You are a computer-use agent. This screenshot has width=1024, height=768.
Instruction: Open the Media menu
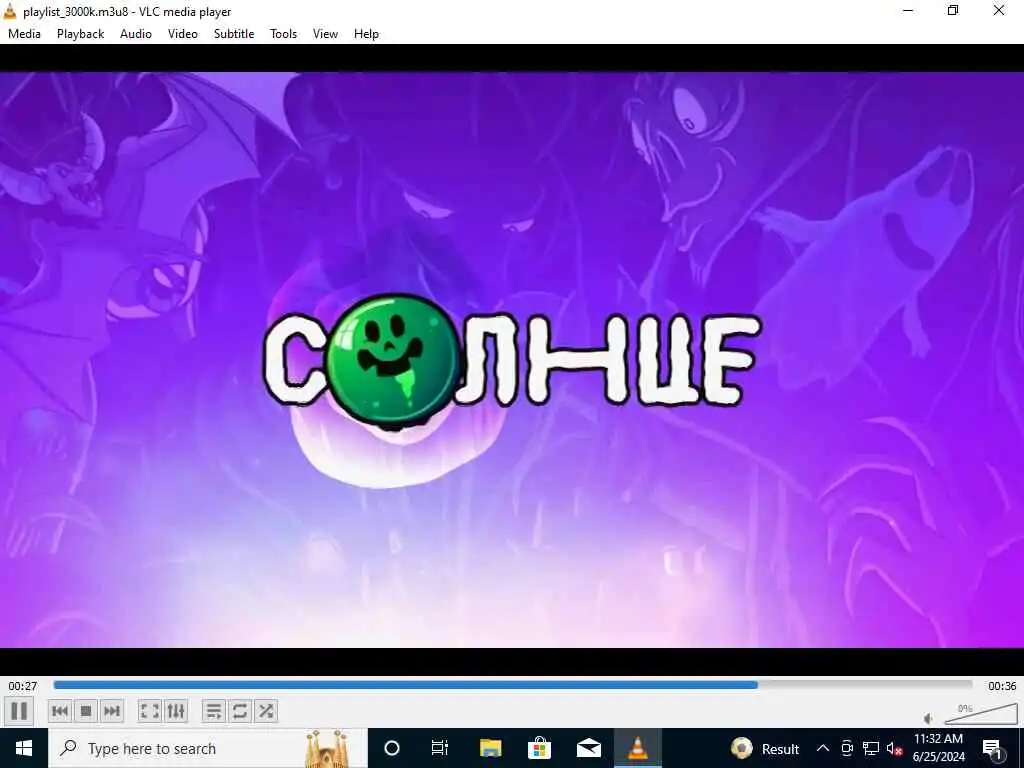24,34
